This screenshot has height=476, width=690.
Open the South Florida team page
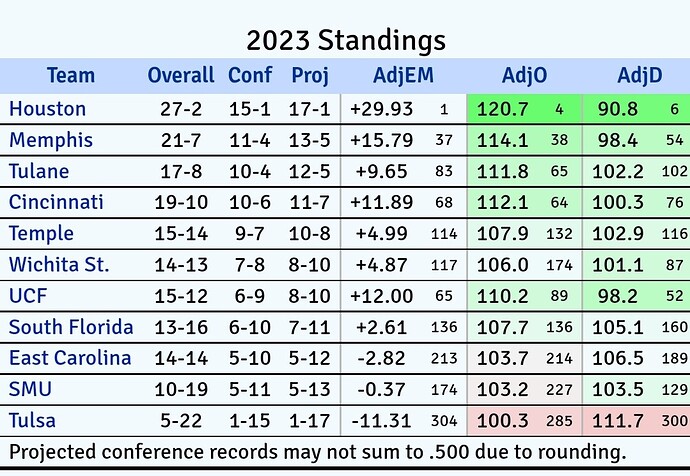click(70, 327)
